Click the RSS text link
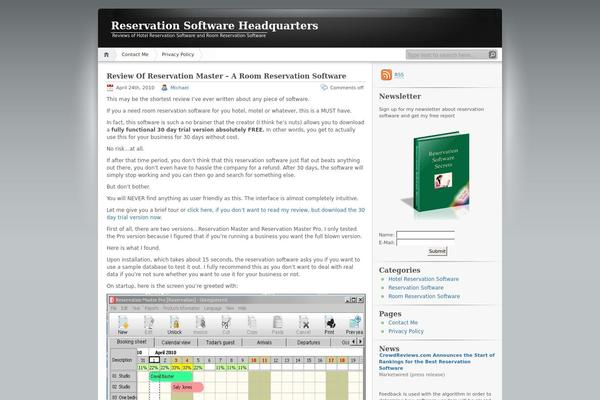This screenshot has height=400, width=600. pyautogui.click(x=399, y=75)
